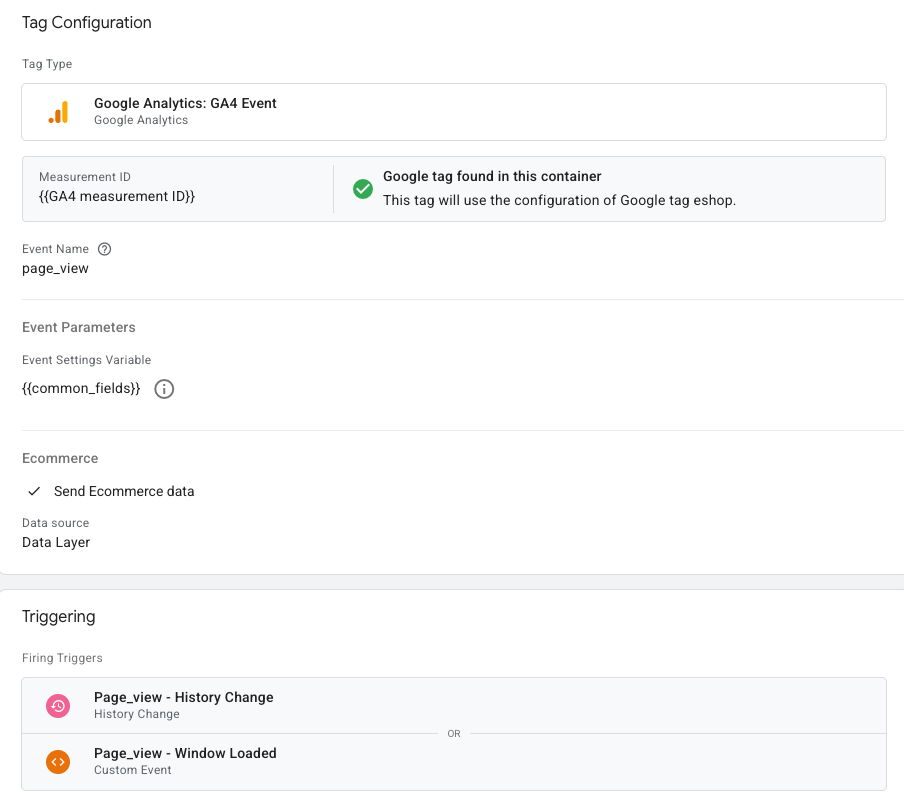Viewport: 904px width, 809px height.
Task: Click the Data Layer data source value
Action: [56, 543]
